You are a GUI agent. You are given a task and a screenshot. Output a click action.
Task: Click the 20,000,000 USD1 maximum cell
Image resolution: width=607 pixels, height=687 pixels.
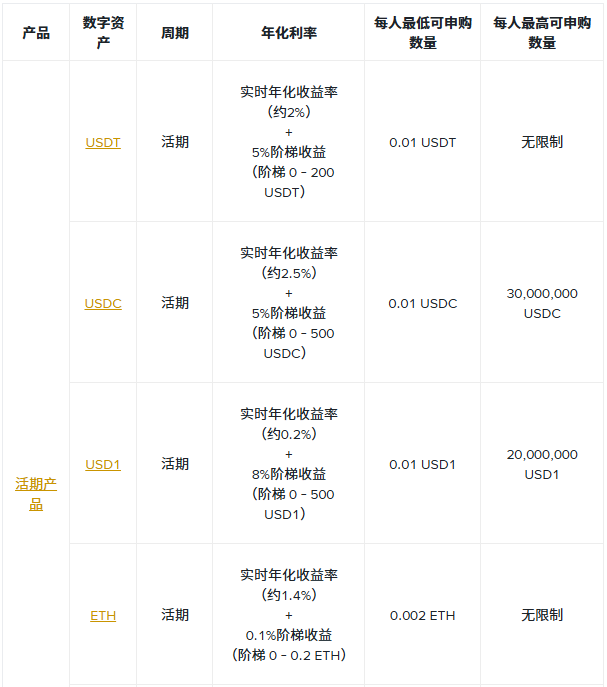542,464
